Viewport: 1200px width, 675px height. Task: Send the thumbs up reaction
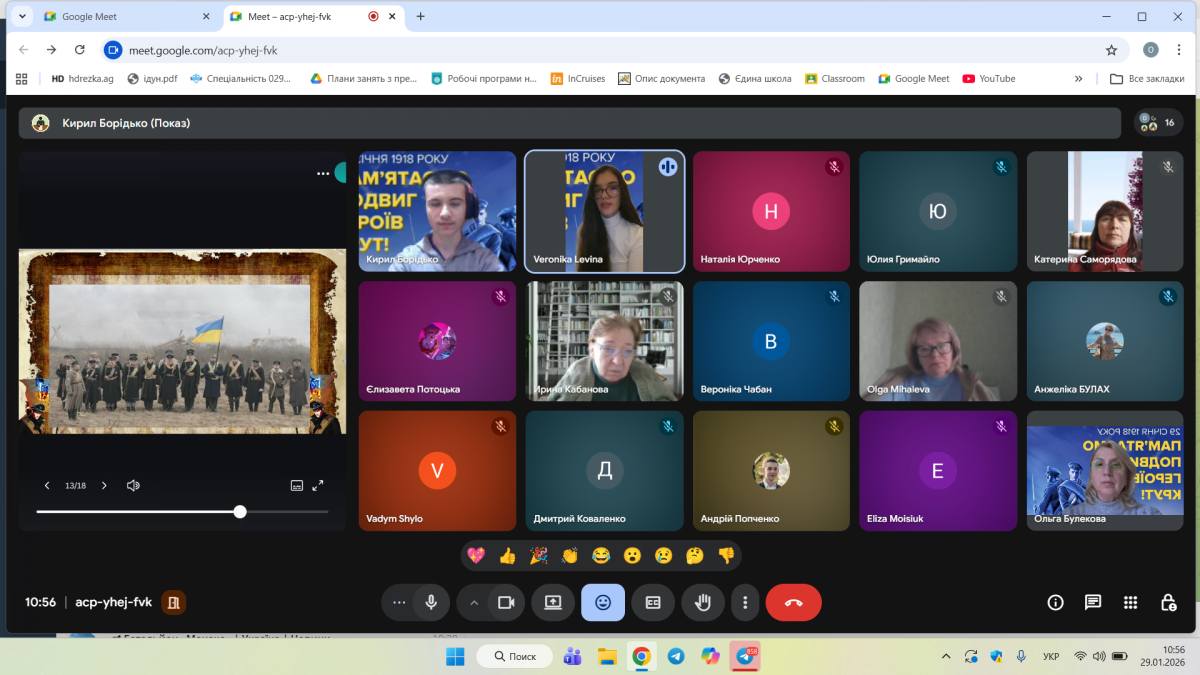pos(507,555)
